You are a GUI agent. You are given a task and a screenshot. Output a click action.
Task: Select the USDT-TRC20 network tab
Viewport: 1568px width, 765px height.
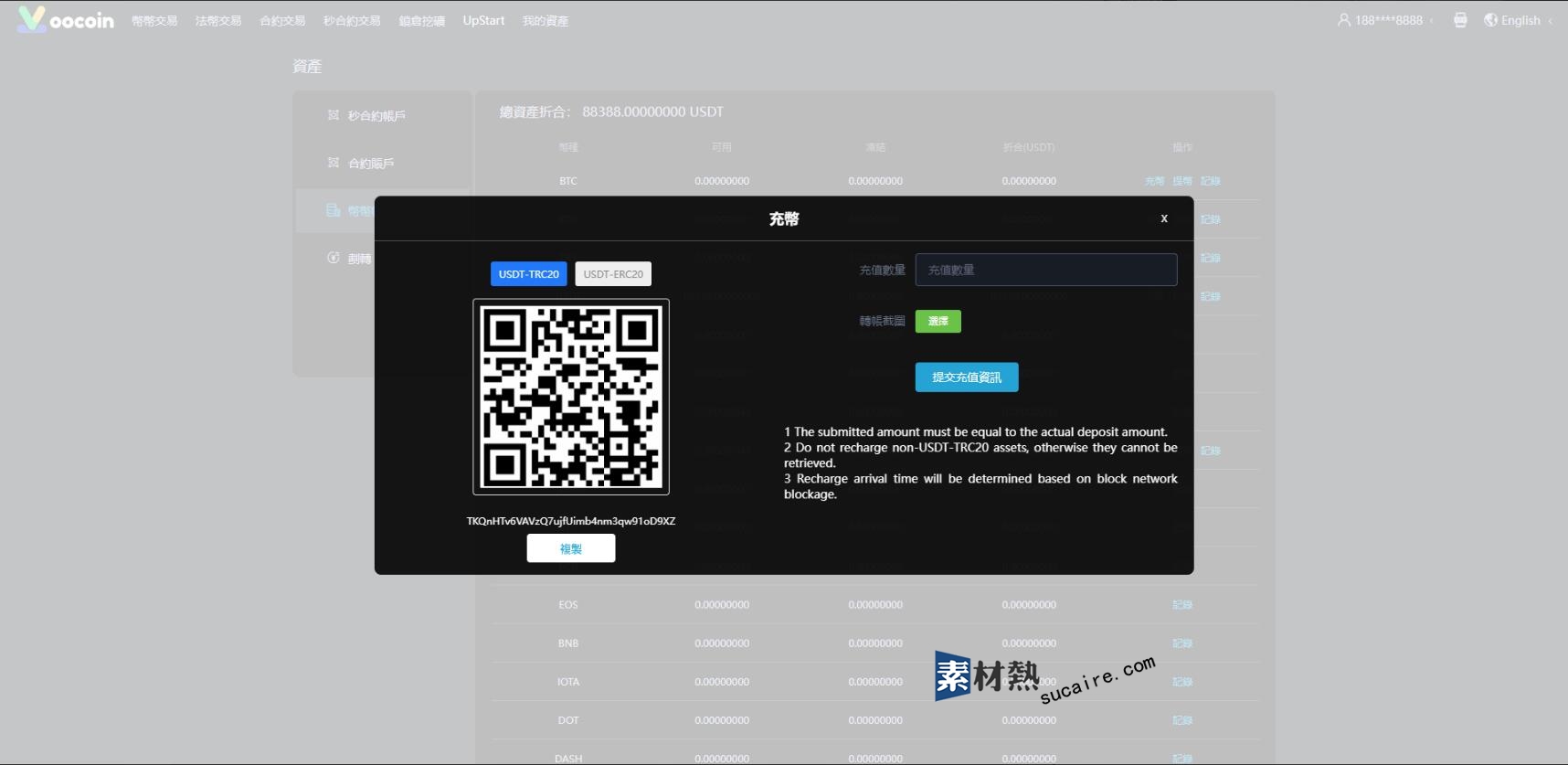(529, 274)
